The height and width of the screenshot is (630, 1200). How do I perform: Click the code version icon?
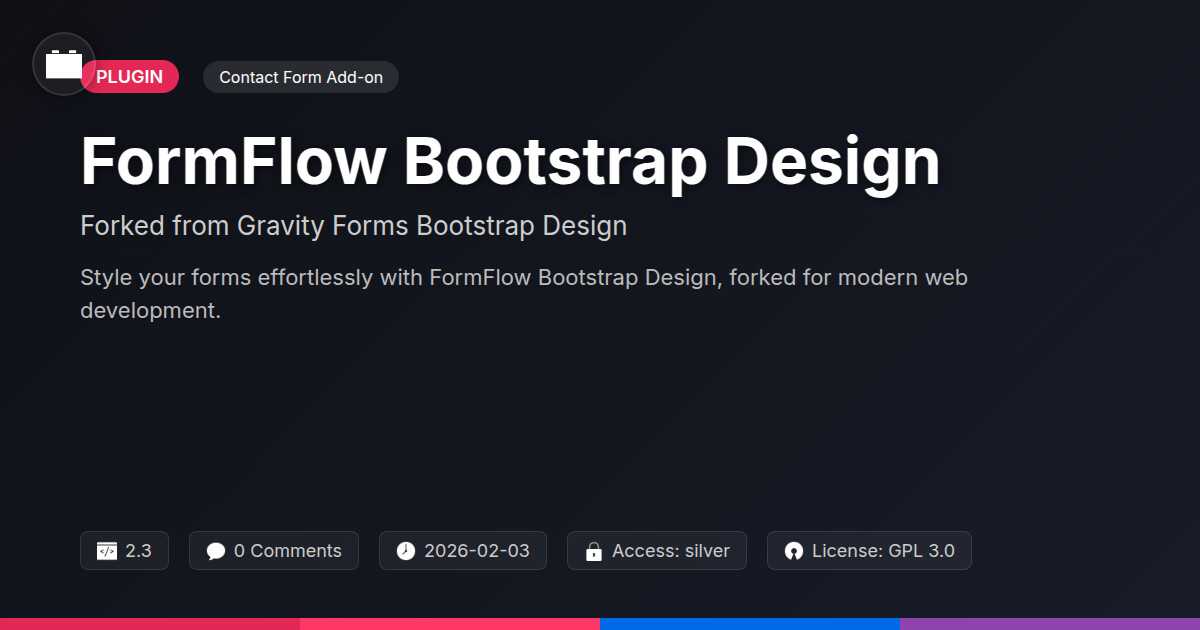(x=107, y=551)
